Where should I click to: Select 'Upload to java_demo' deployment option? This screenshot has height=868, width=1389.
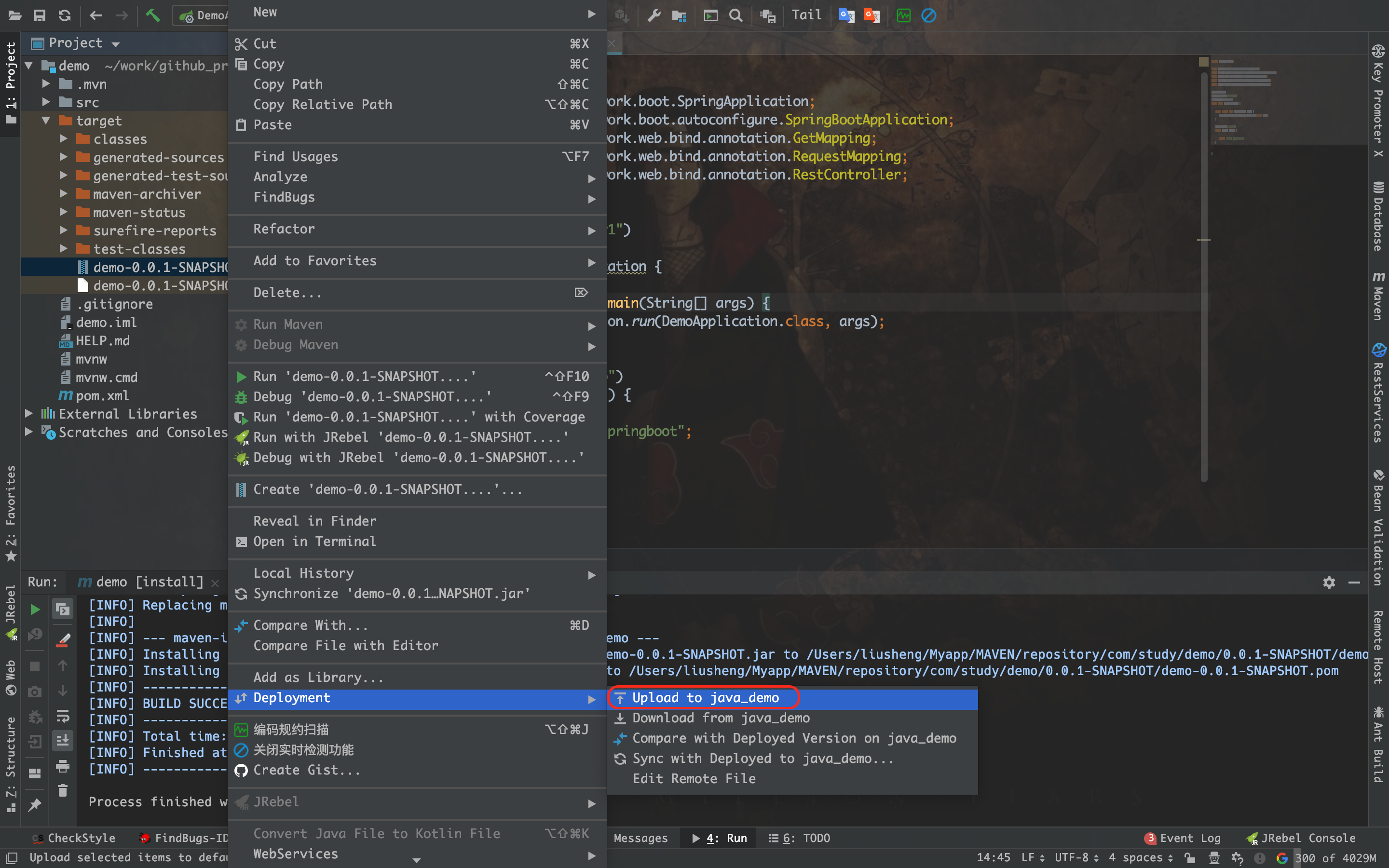pyautogui.click(x=705, y=697)
